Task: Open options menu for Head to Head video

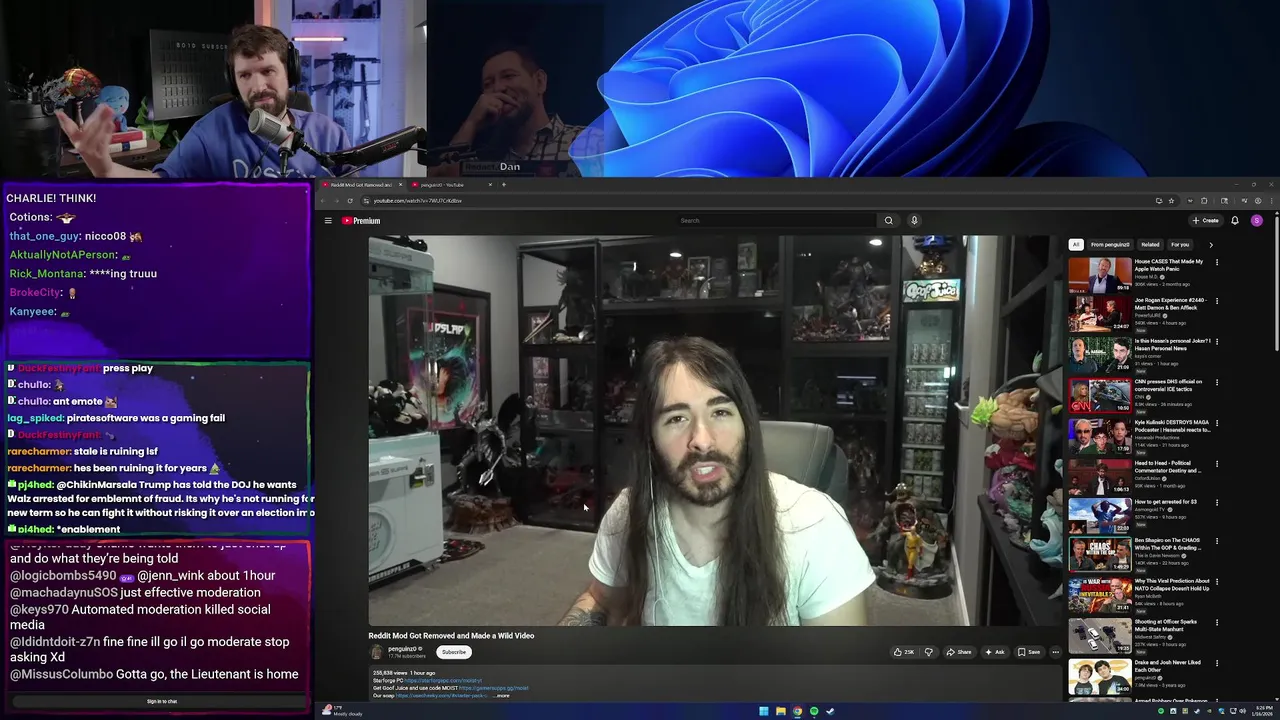Action: coord(1217,464)
